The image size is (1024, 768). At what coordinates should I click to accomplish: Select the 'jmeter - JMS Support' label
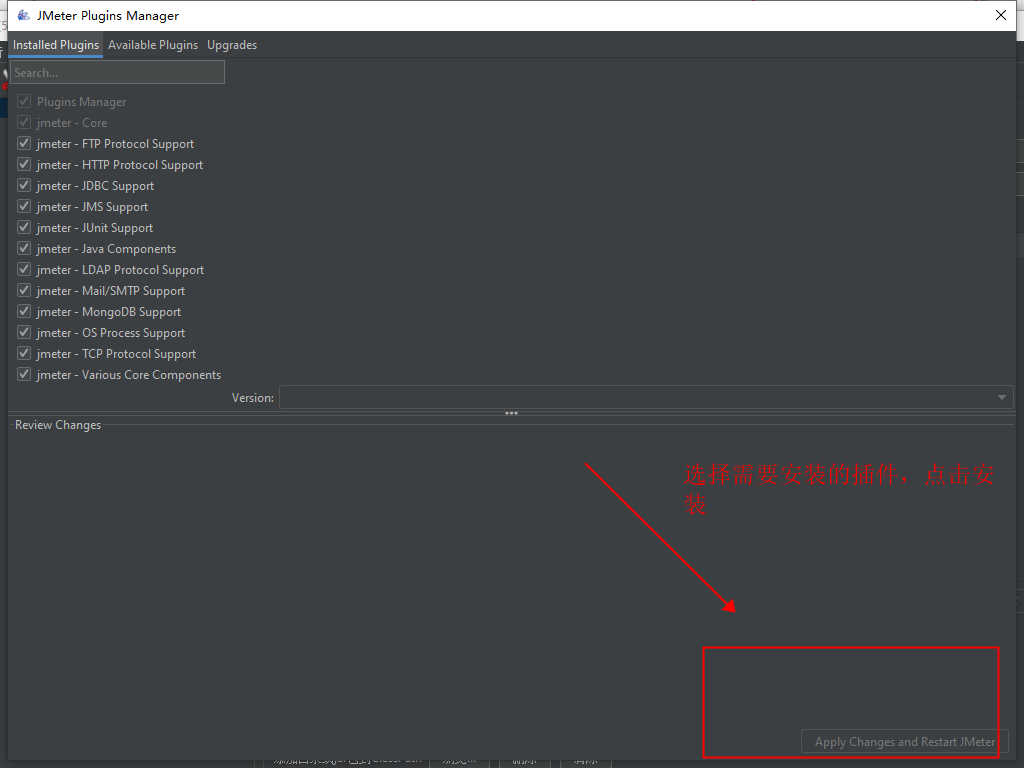(x=92, y=206)
